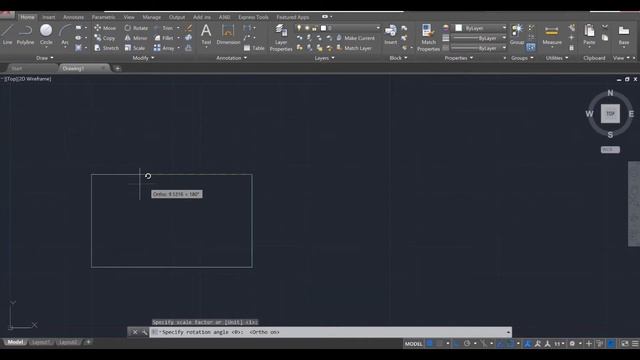Expand the Layers panel
This screenshot has width=640, height=360.
pos(324,58)
